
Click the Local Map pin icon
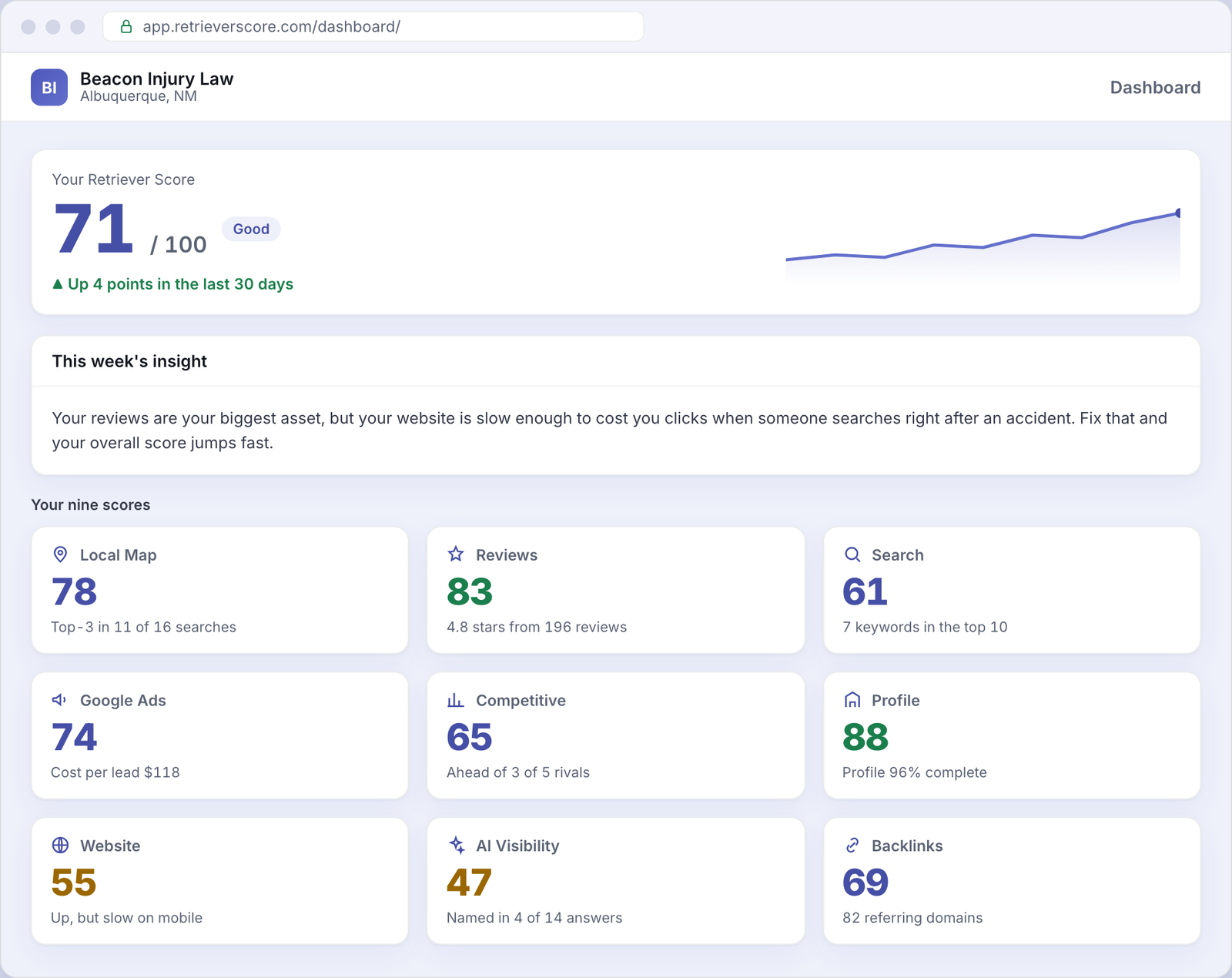point(60,554)
